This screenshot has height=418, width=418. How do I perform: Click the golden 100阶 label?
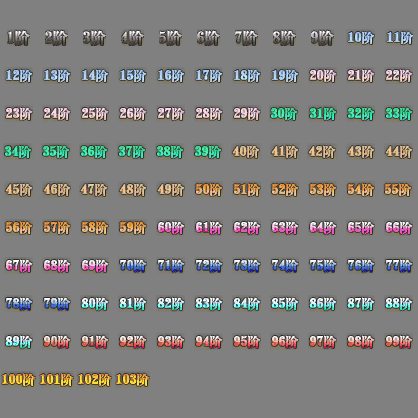18,380
